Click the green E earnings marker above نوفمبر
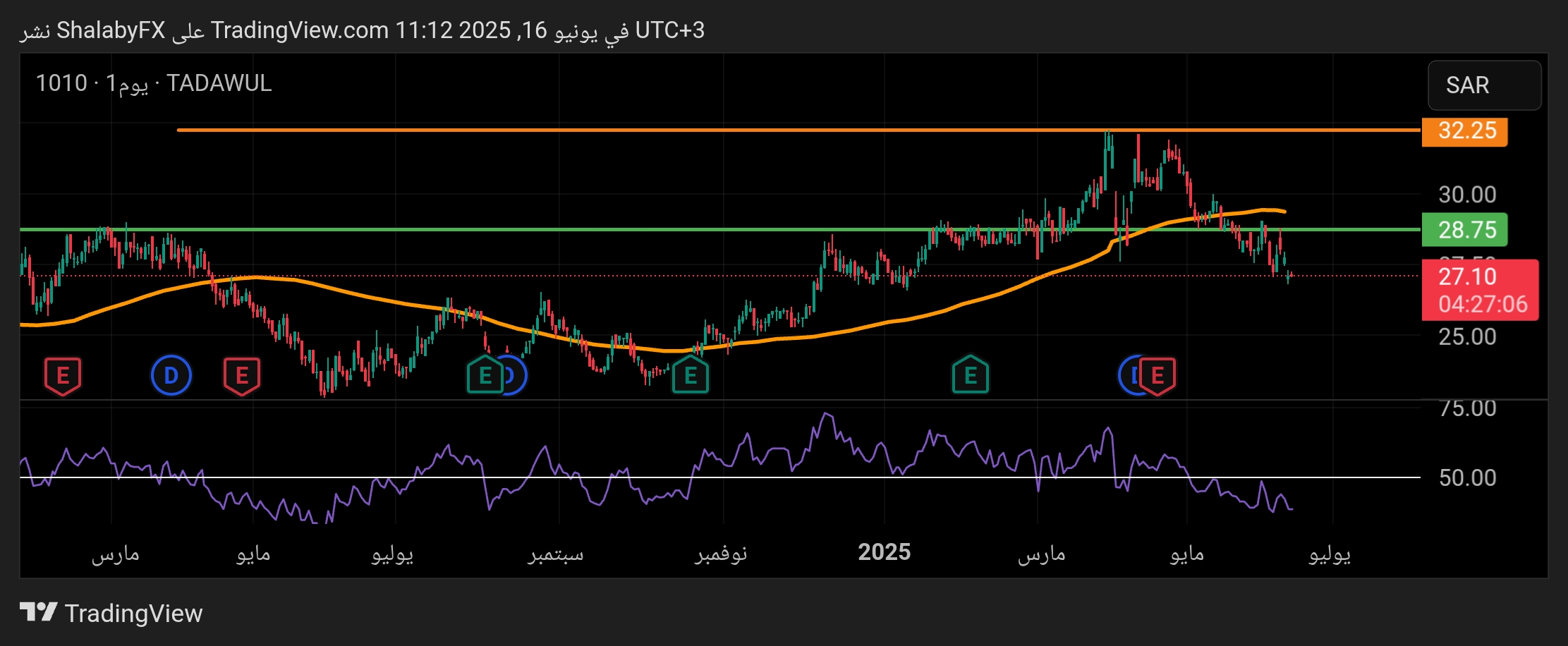Viewport: 1568px width, 646px height. pyautogui.click(x=691, y=376)
